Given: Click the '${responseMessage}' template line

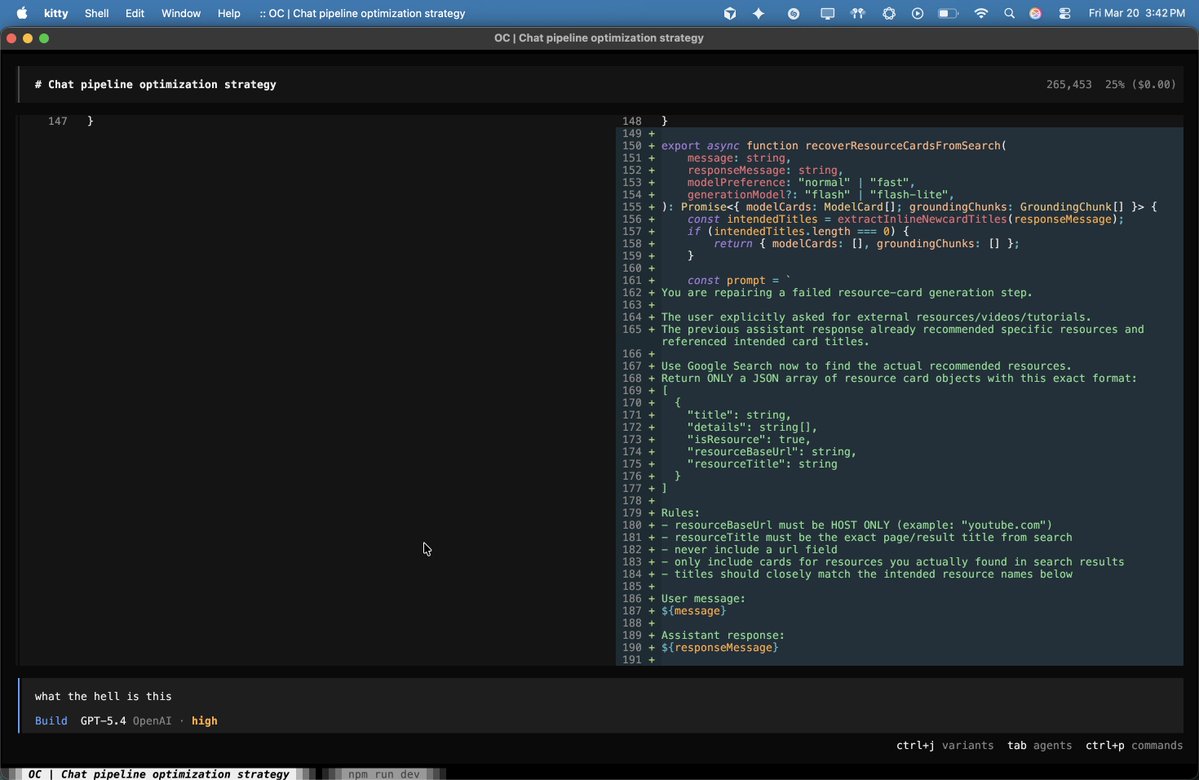Looking at the screenshot, I should tap(720, 647).
